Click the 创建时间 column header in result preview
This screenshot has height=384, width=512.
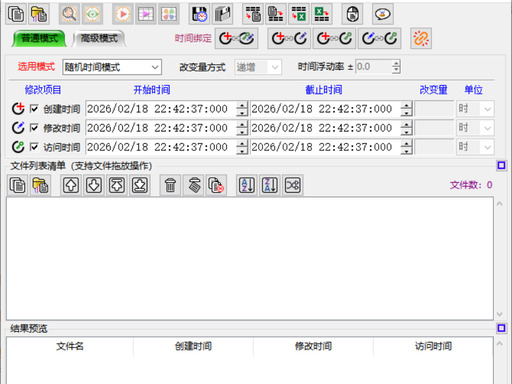tap(193, 346)
